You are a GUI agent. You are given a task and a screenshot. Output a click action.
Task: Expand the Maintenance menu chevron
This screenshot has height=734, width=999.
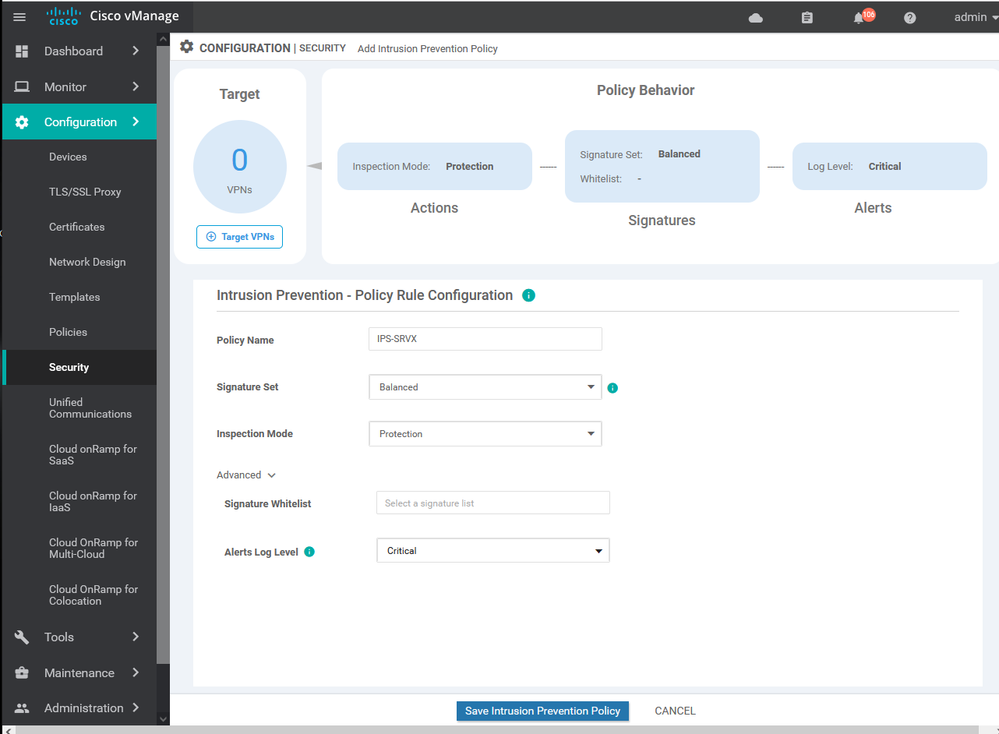tap(135, 673)
